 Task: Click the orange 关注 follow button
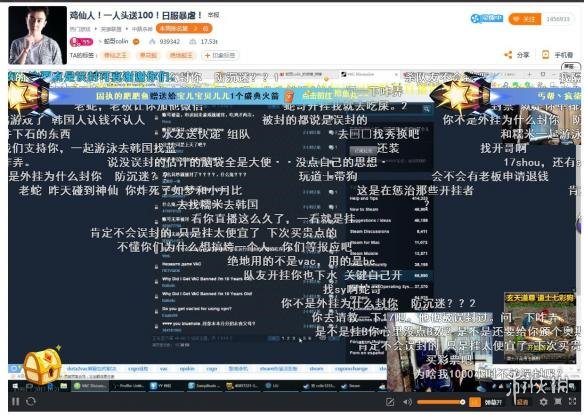tap(524, 19)
